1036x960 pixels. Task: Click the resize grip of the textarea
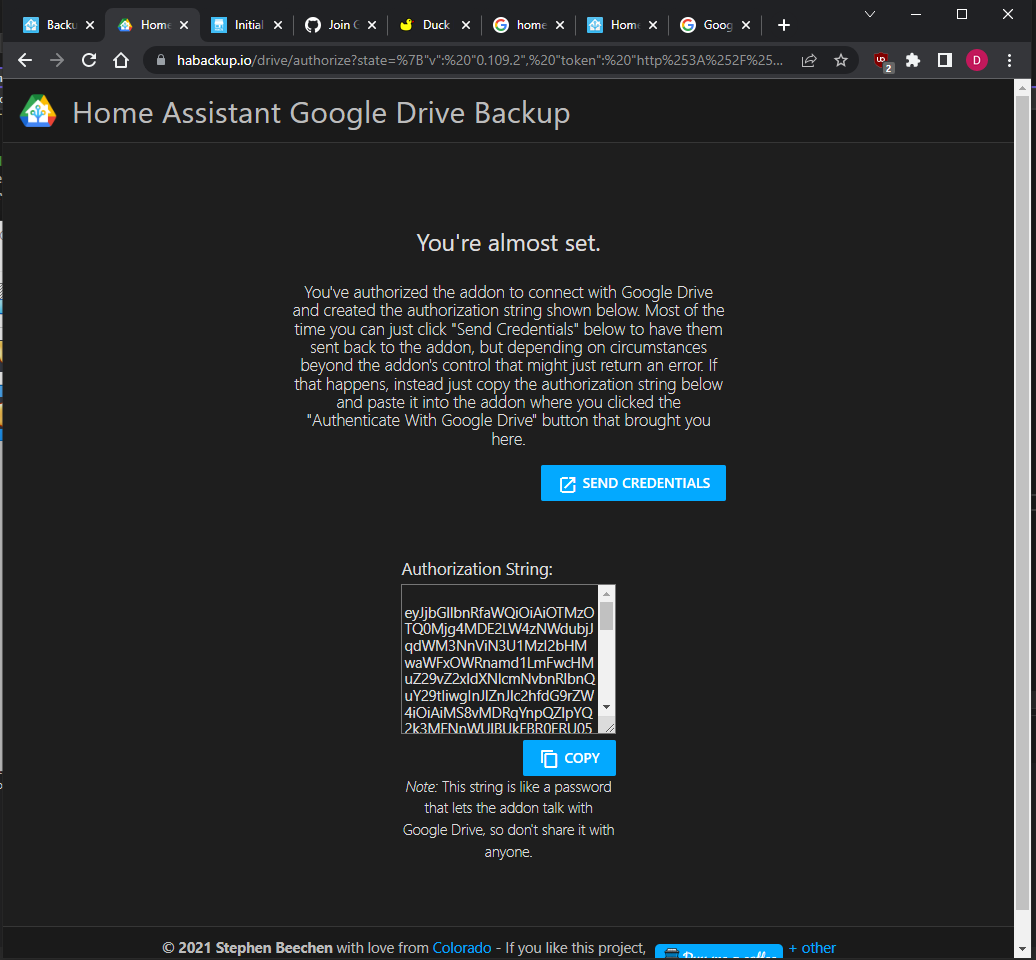click(x=609, y=727)
